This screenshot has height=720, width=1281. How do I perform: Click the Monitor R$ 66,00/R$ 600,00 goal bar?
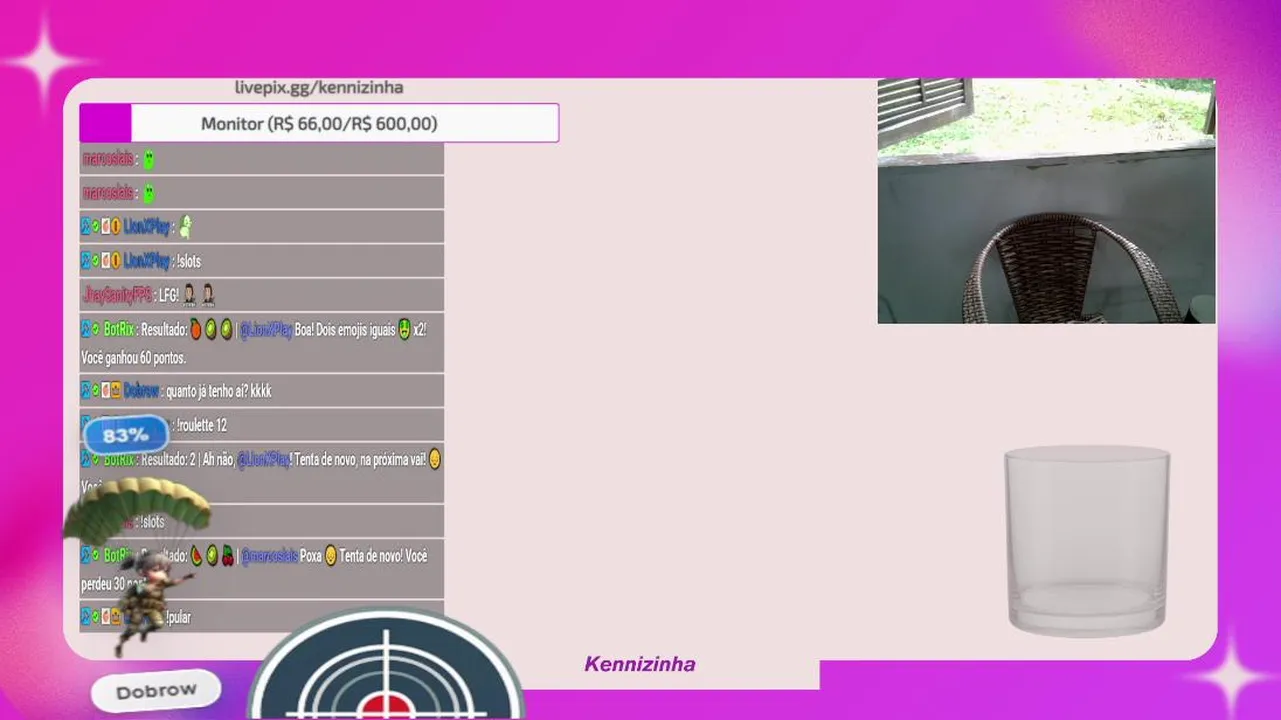point(319,123)
